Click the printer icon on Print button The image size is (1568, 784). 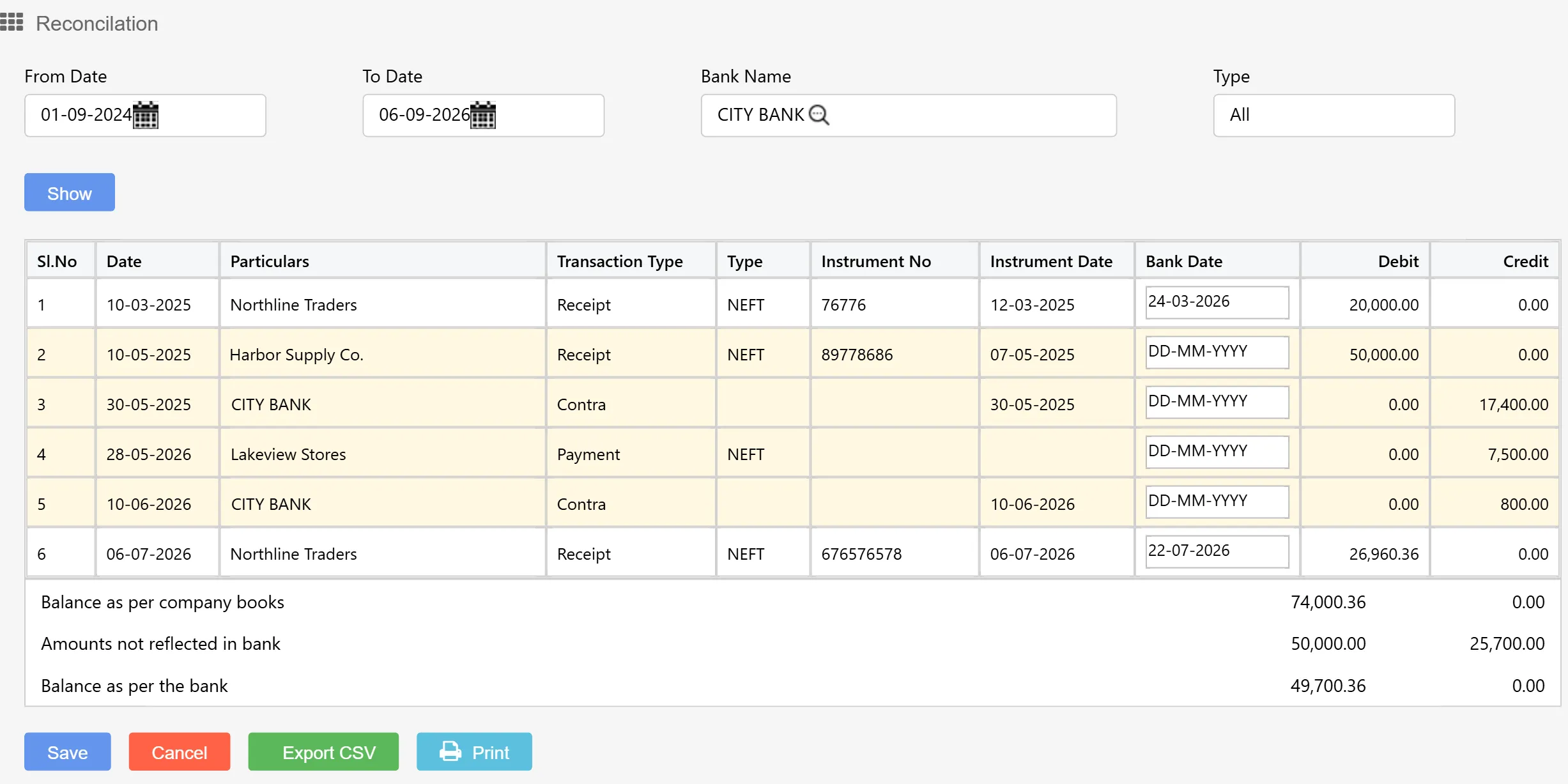[x=450, y=751]
